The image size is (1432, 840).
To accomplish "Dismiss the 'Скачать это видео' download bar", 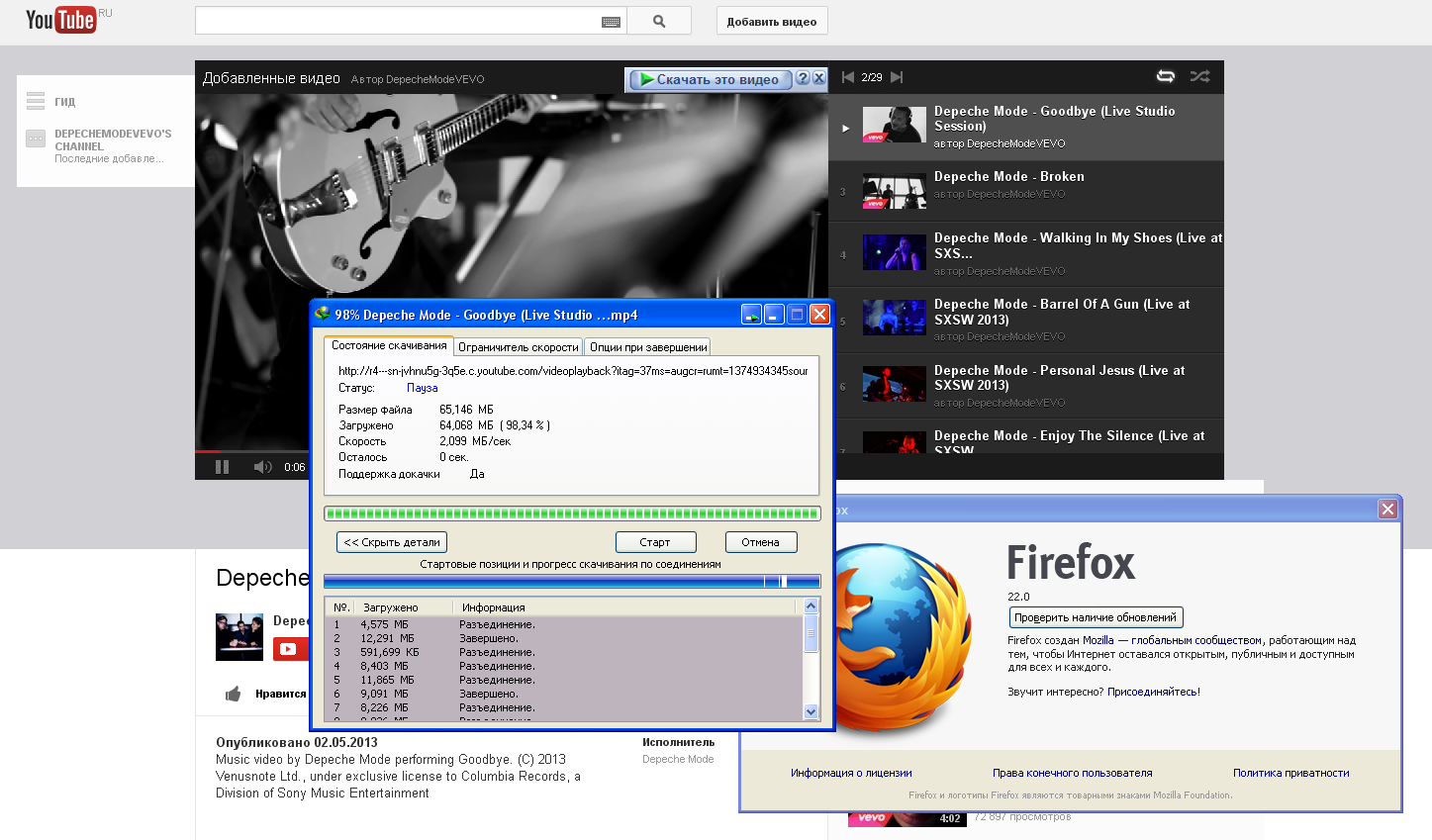I will tap(818, 79).
